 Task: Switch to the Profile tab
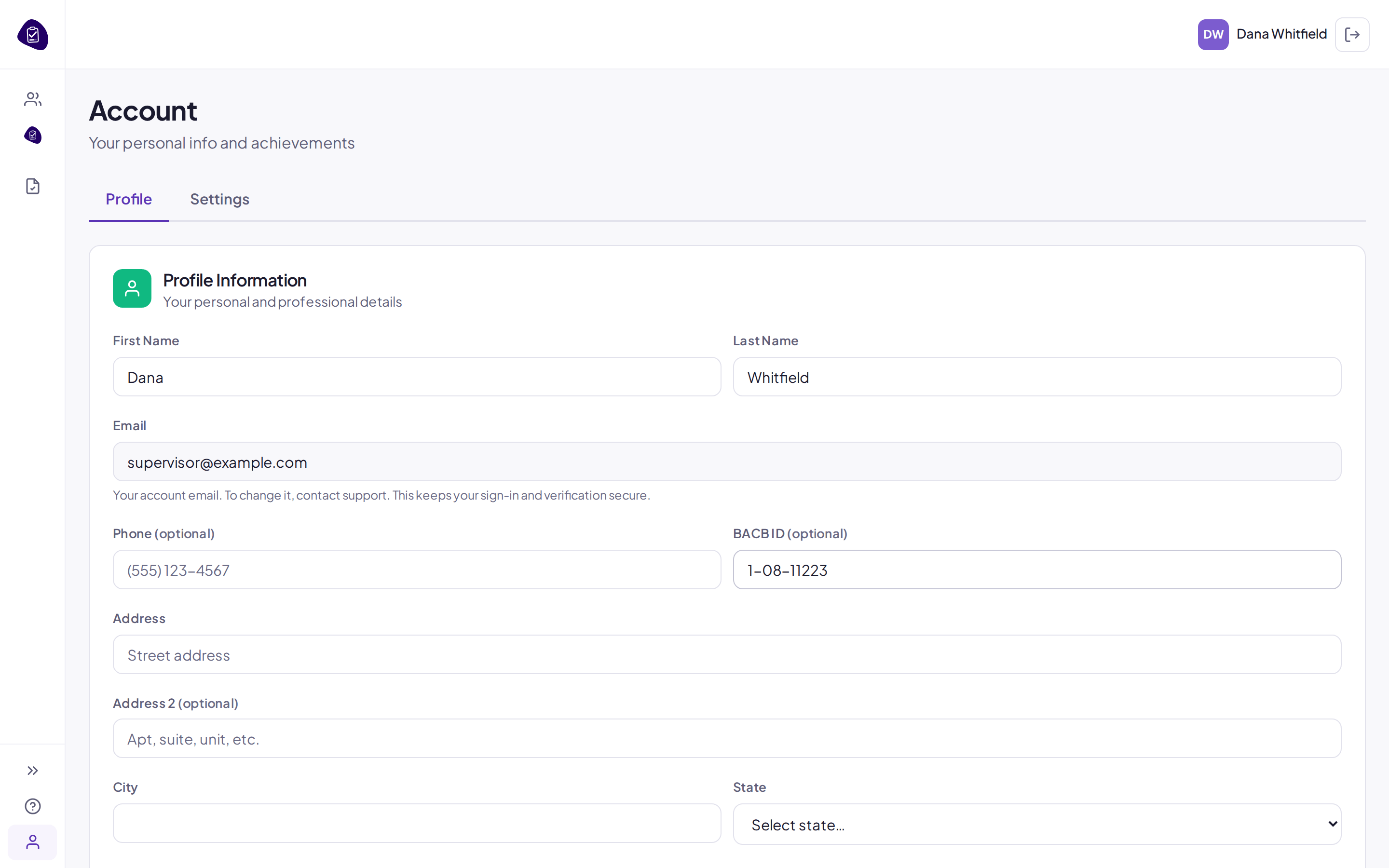click(129, 199)
